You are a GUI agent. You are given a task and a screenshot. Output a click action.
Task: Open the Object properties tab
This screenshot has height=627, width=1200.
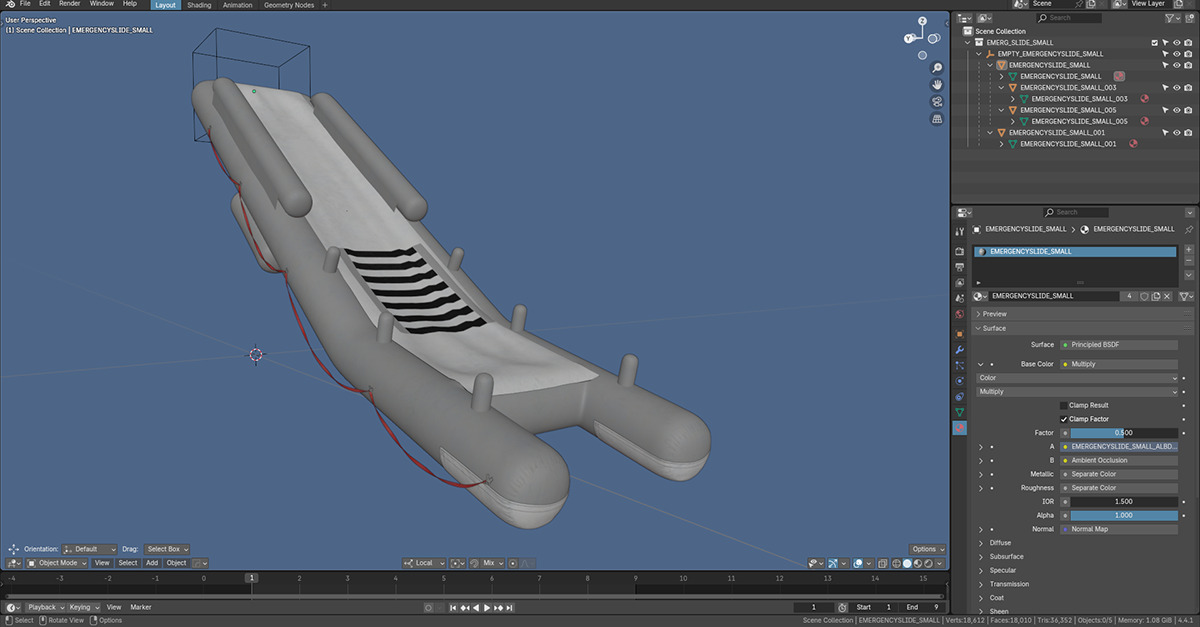point(959,333)
